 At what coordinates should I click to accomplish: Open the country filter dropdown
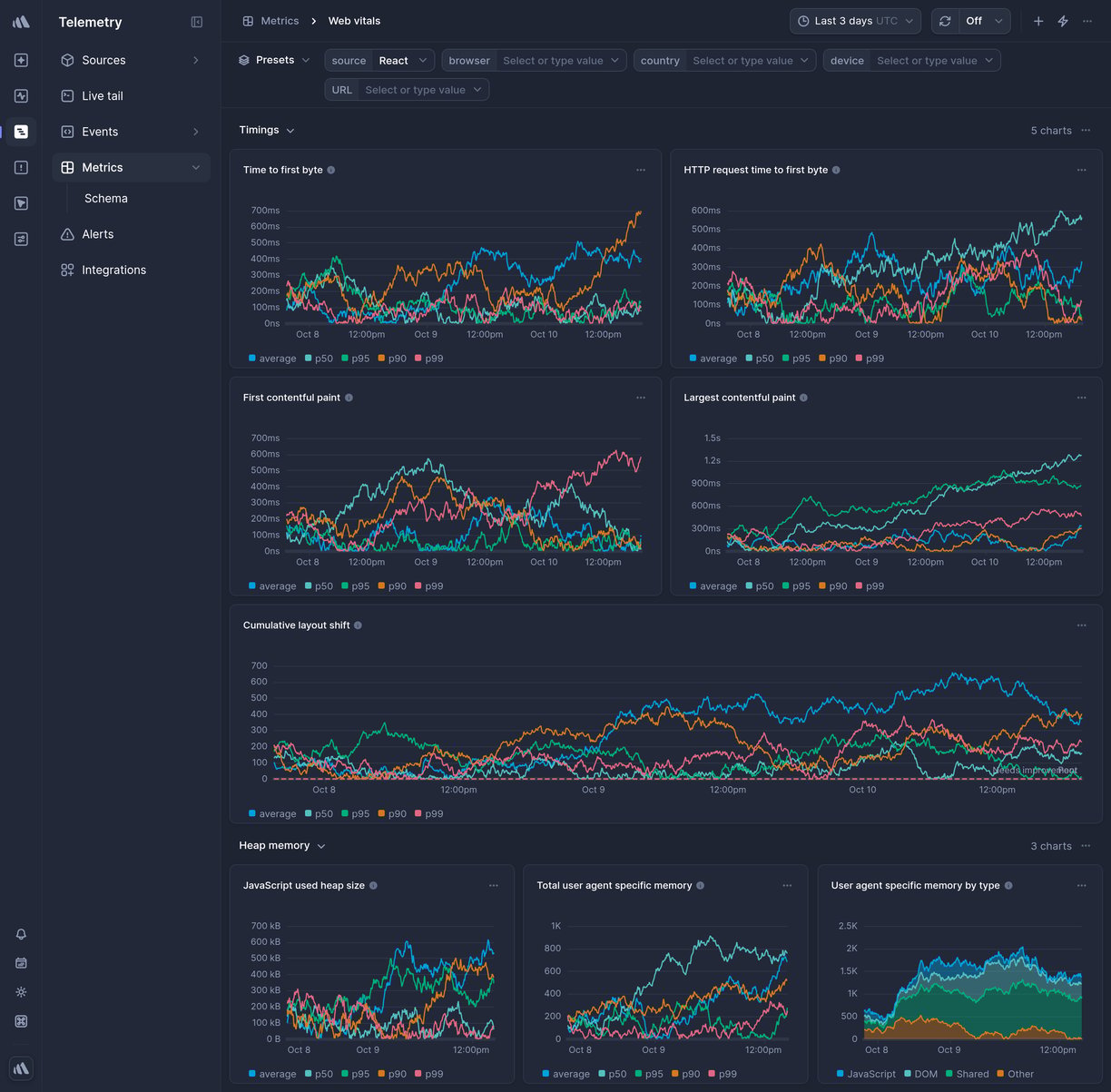[723, 61]
